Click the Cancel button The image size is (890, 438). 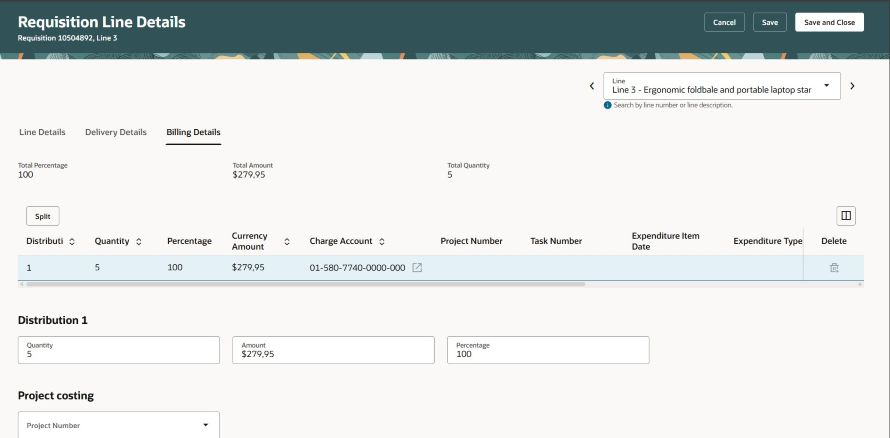(724, 22)
